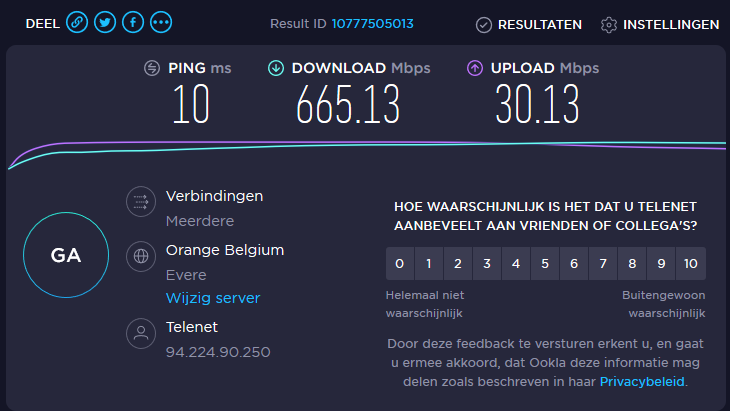This screenshot has width=730, height=411.
Task: Click the download arrow icon
Action: pos(276,68)
